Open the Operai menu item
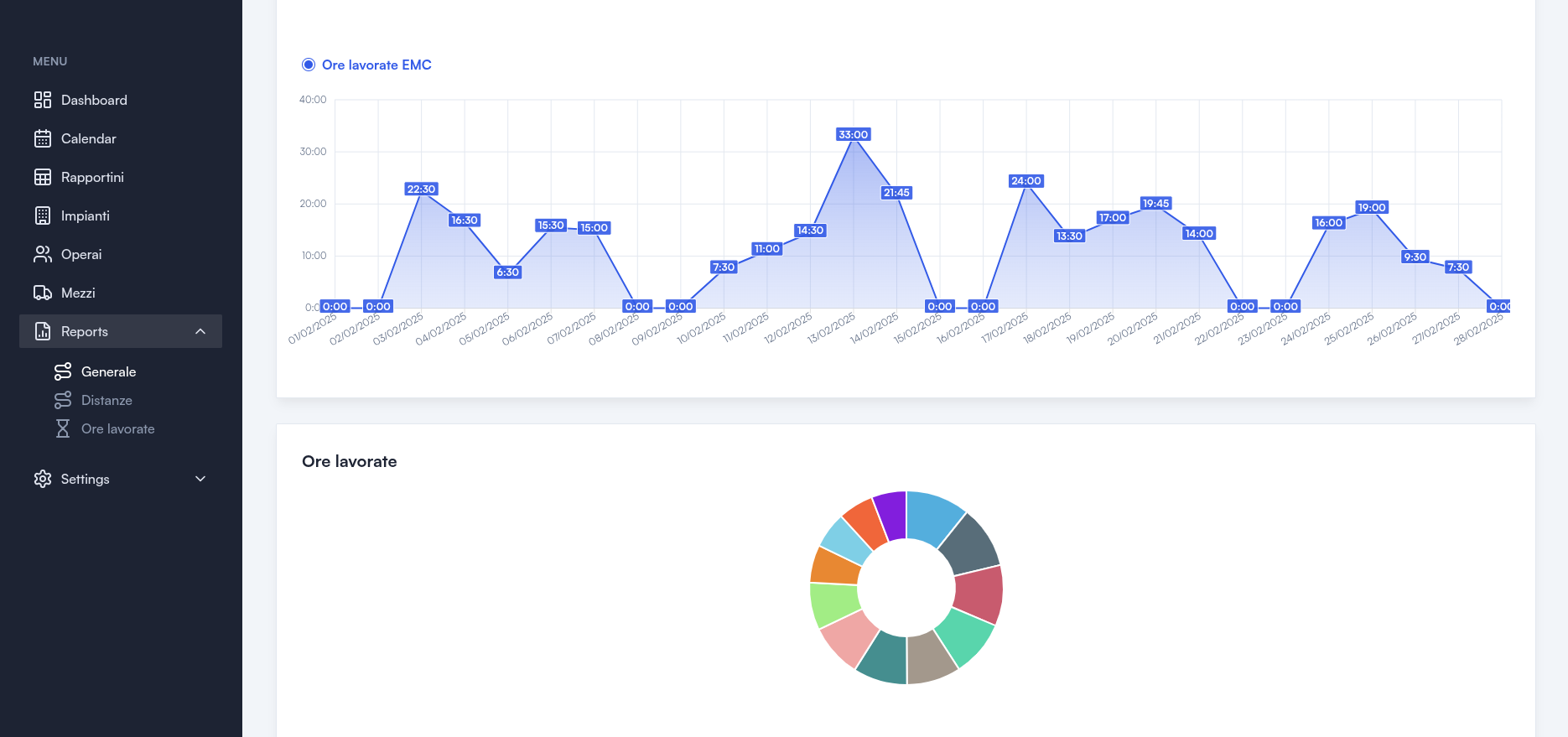Viewport: 1568px width, 737px height. [x=121, y=254]
